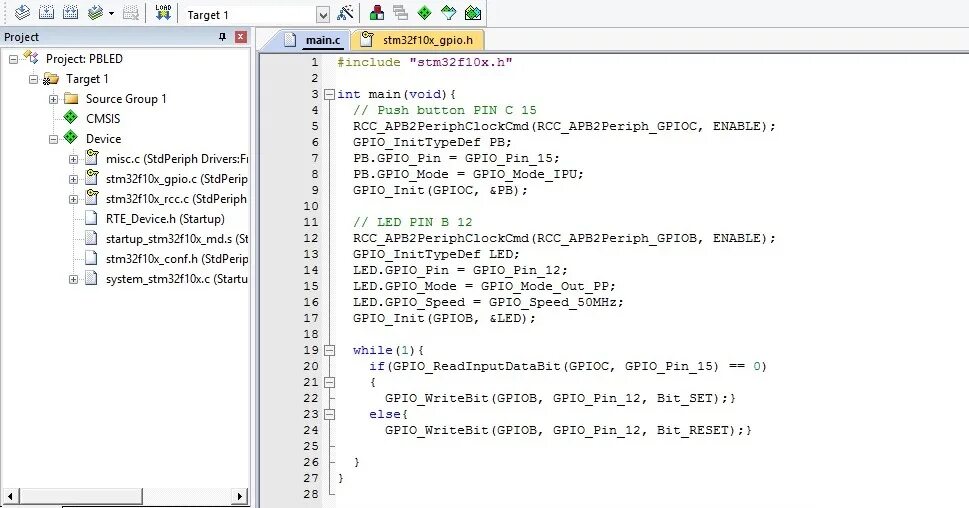Close the Project panel with red X
Image resolution: width=969 pixels, height=508 pixels.
[x=241, y=37]
